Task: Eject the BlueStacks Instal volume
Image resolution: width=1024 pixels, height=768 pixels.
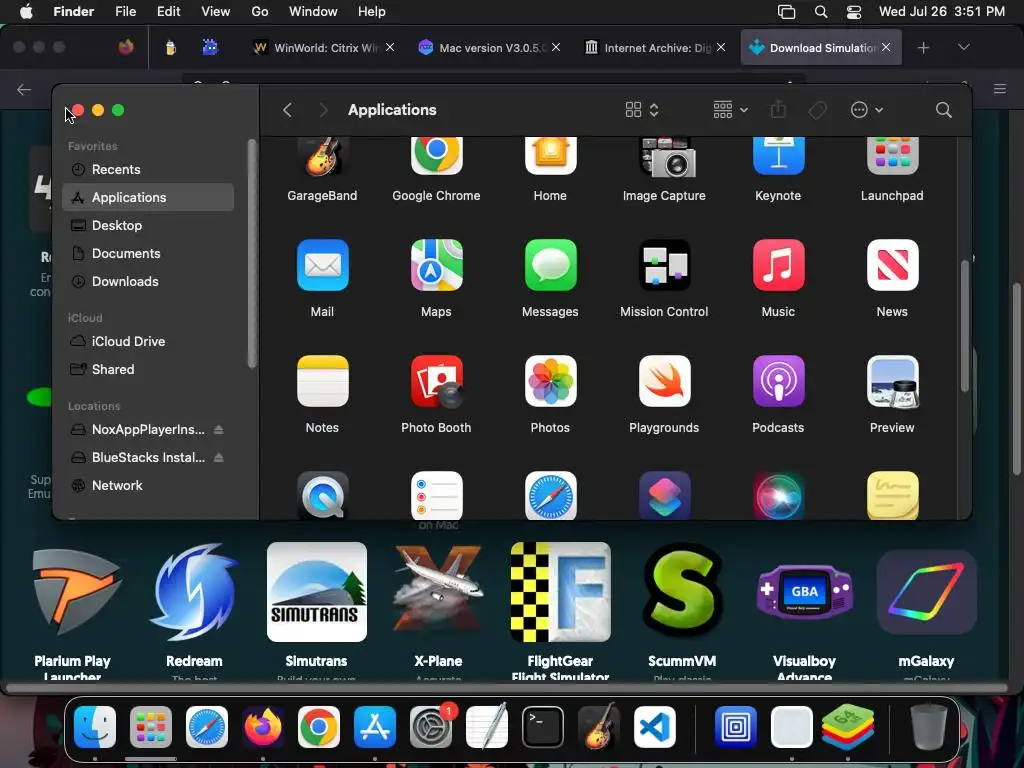Action: tap(219, 457)
